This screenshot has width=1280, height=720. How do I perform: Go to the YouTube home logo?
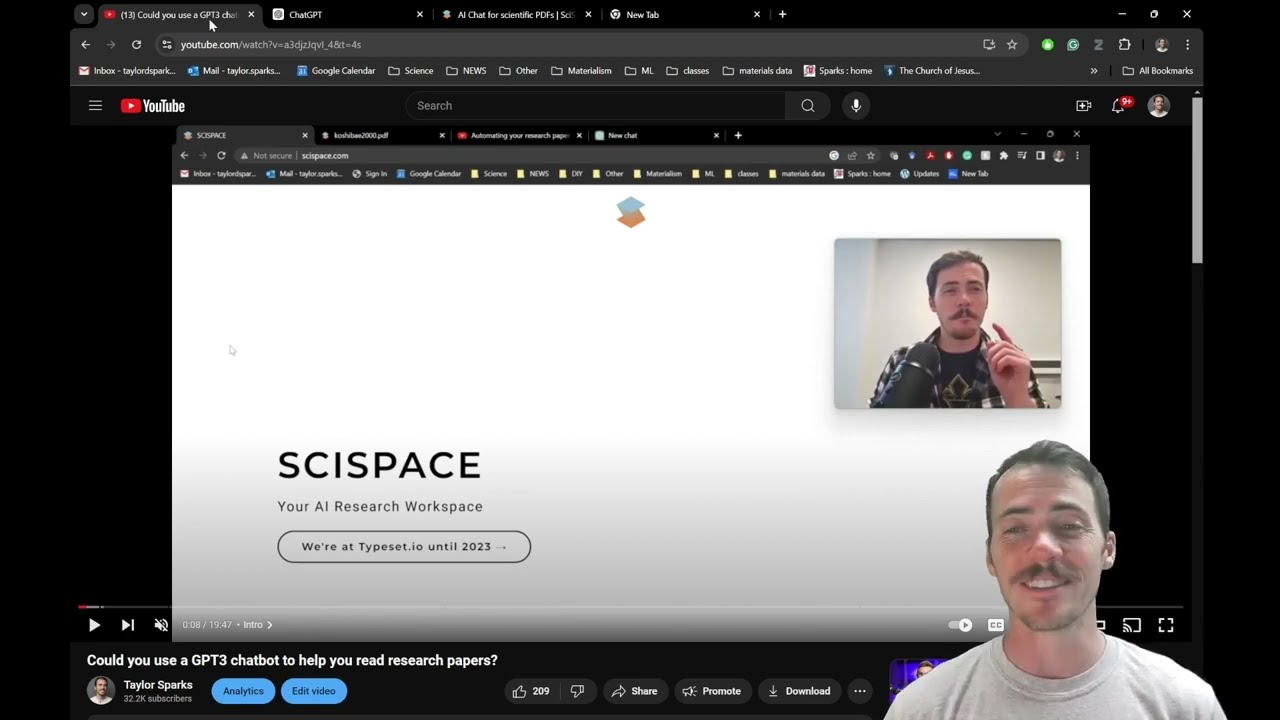[x=153, y=106]
